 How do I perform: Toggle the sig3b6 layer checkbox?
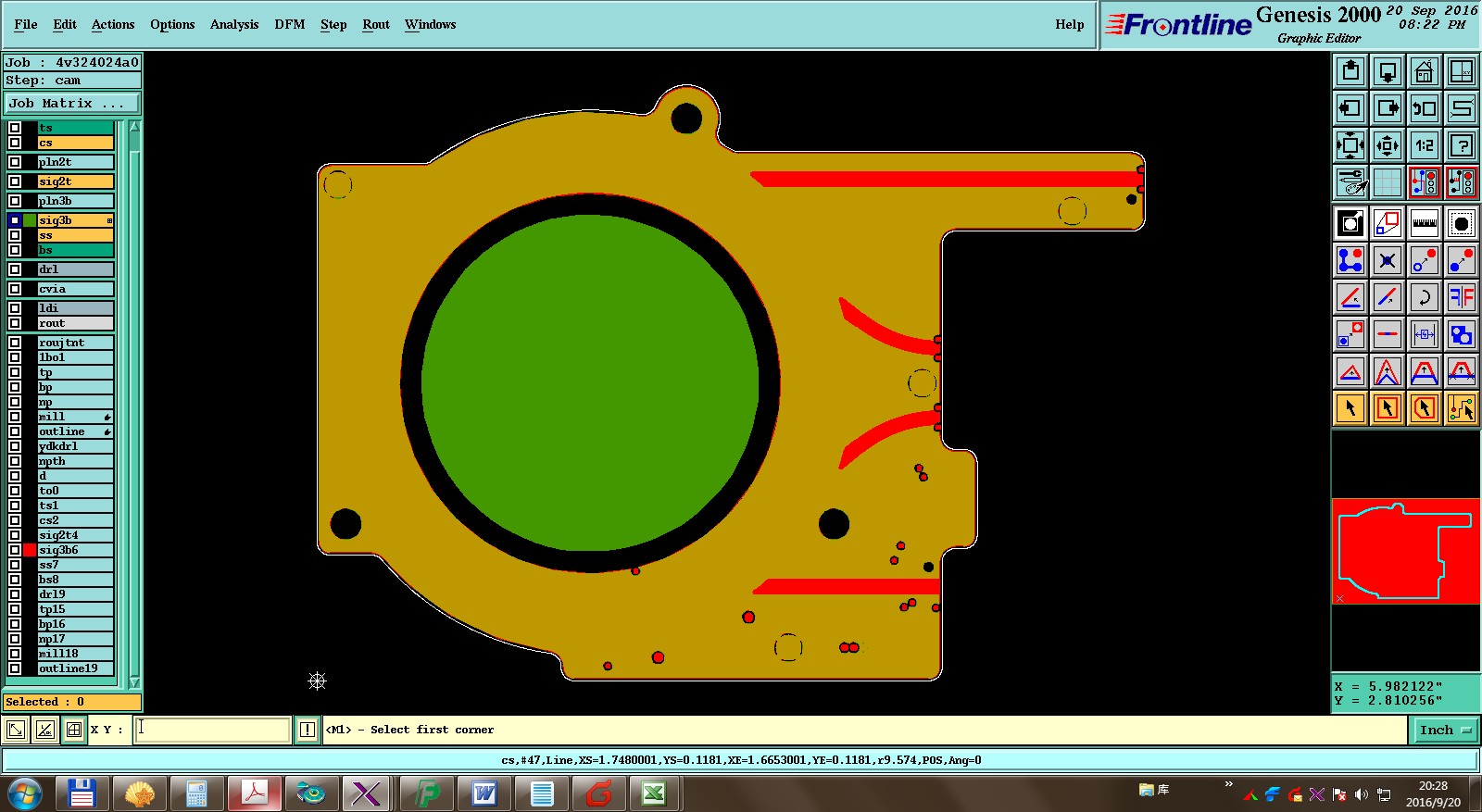(15, 550)
